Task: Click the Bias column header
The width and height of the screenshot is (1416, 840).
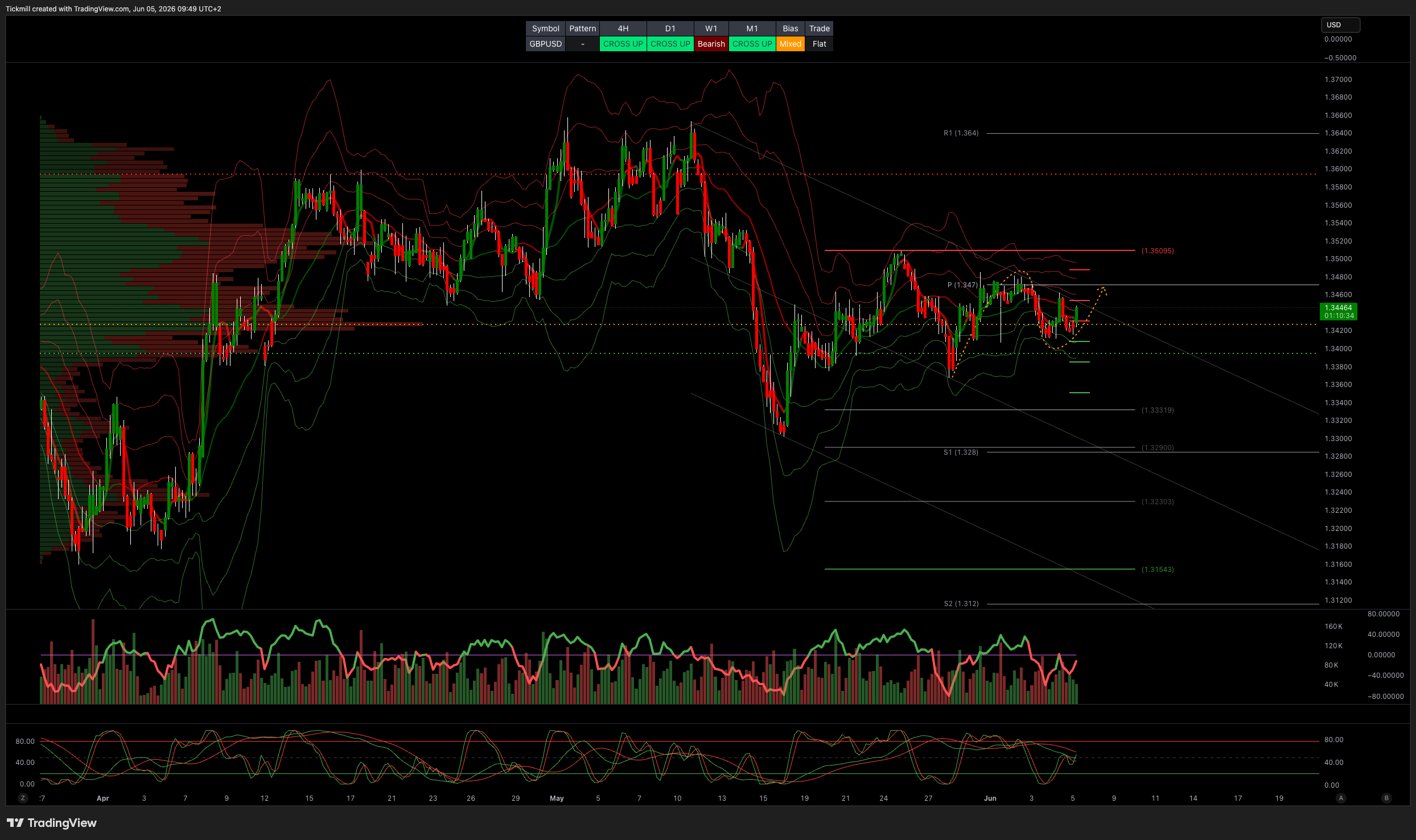Action: click(x=790, y=28)
